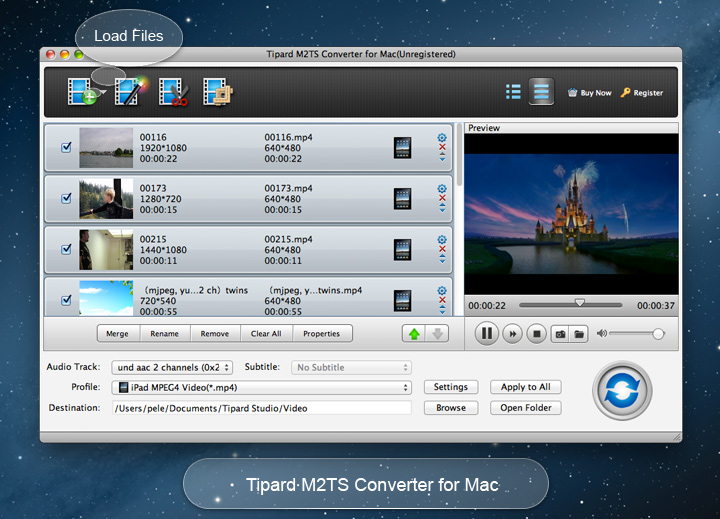This screenshot has height=519, width=720.
Task: Click the Register key link
Action: coord(641,93)
